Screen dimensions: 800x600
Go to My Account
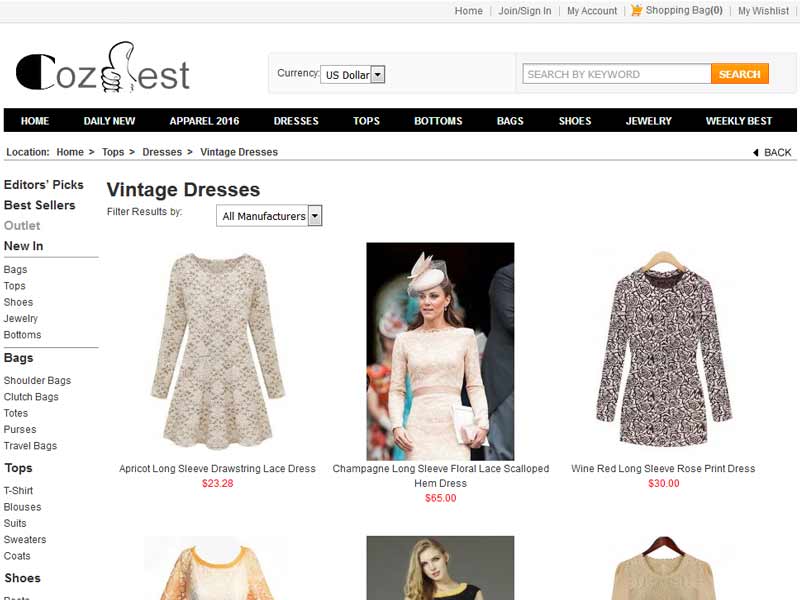592,11
